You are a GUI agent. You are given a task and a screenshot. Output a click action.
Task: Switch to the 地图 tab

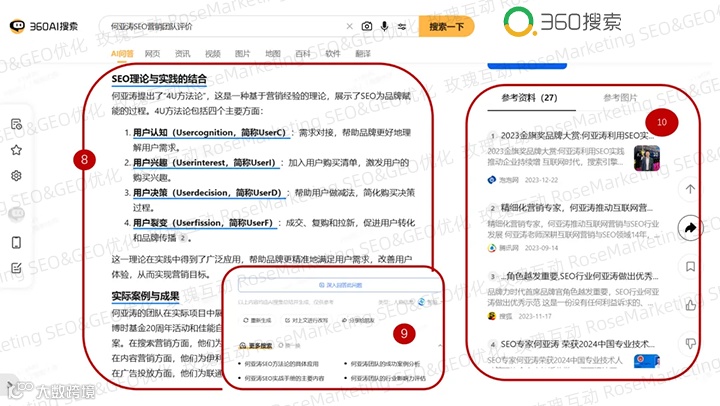click(273, 54)
